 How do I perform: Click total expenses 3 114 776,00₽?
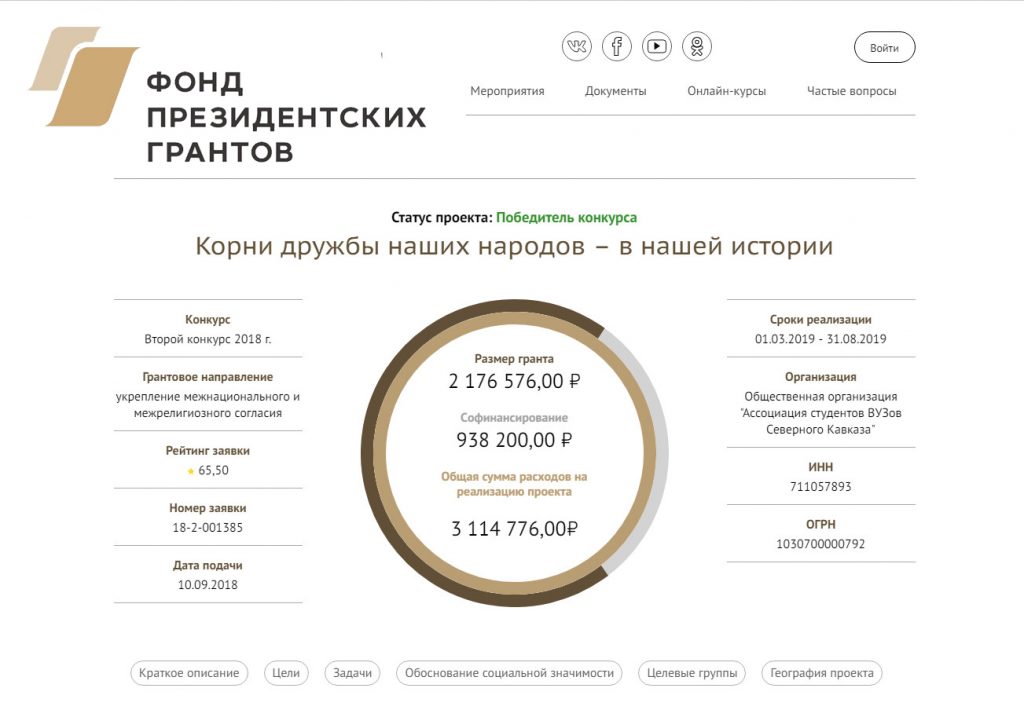(x=514, y=528)
